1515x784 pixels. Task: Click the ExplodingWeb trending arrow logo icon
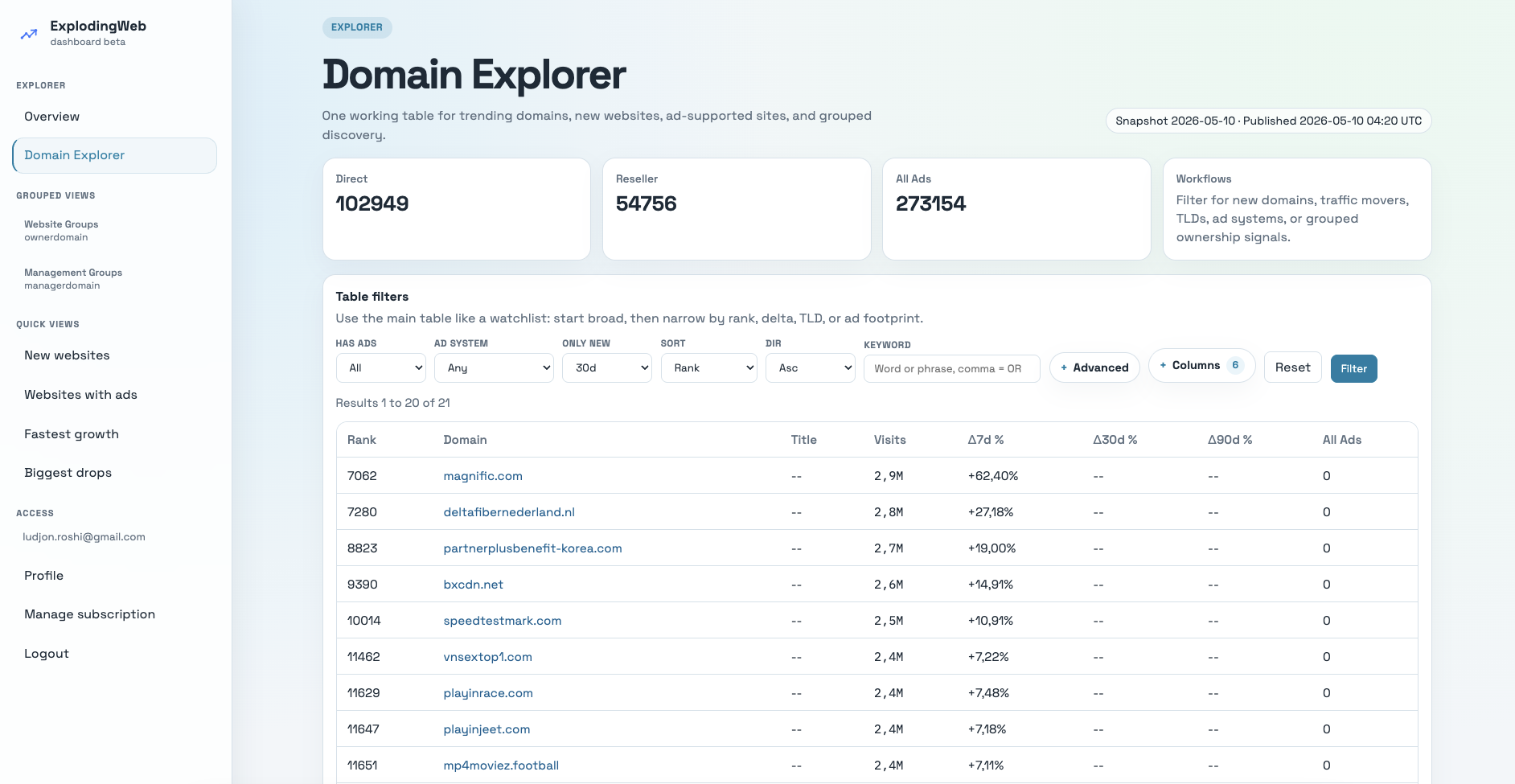coord(29,34)
